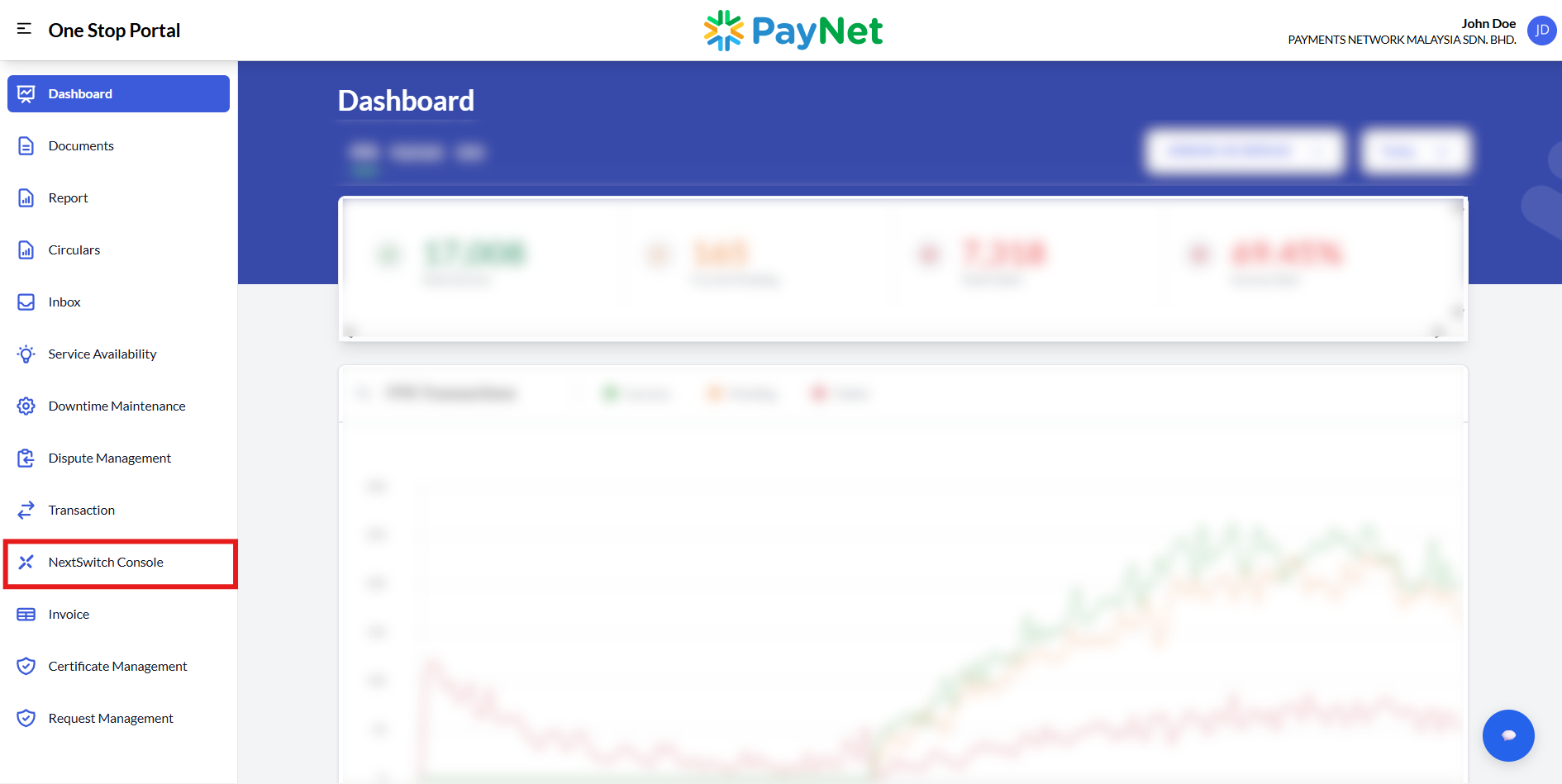Click the Service Availability bulb icon
The width and height of the screenshot is (1562, 784).
coord(26,354)
